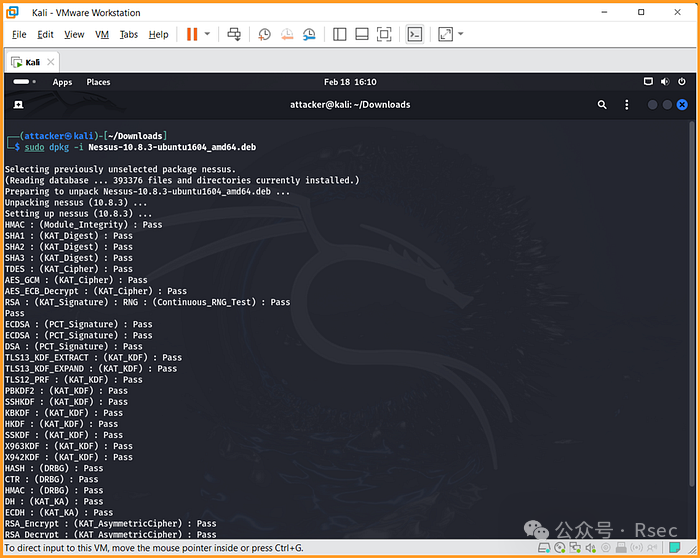Open the Places menu in Kali

point(98,82)
